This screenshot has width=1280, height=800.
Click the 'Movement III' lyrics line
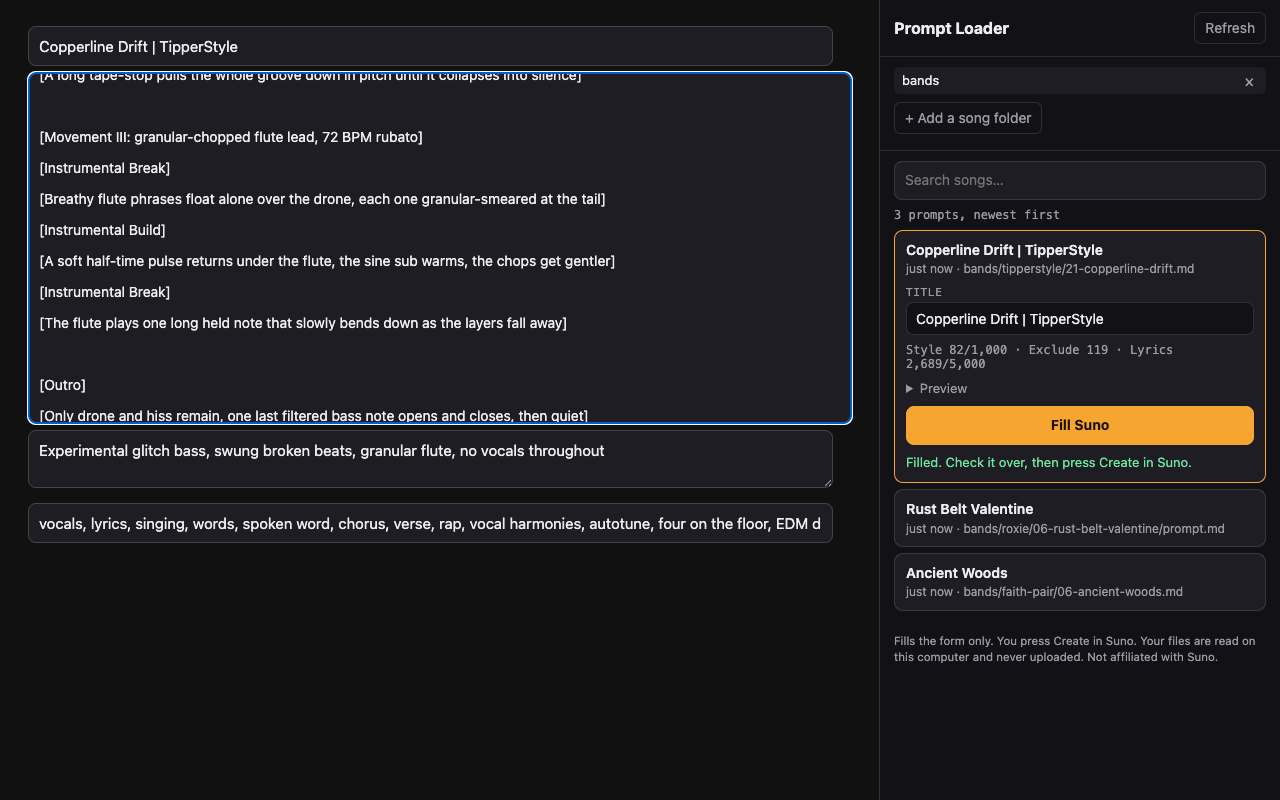[x=231, y=137]
